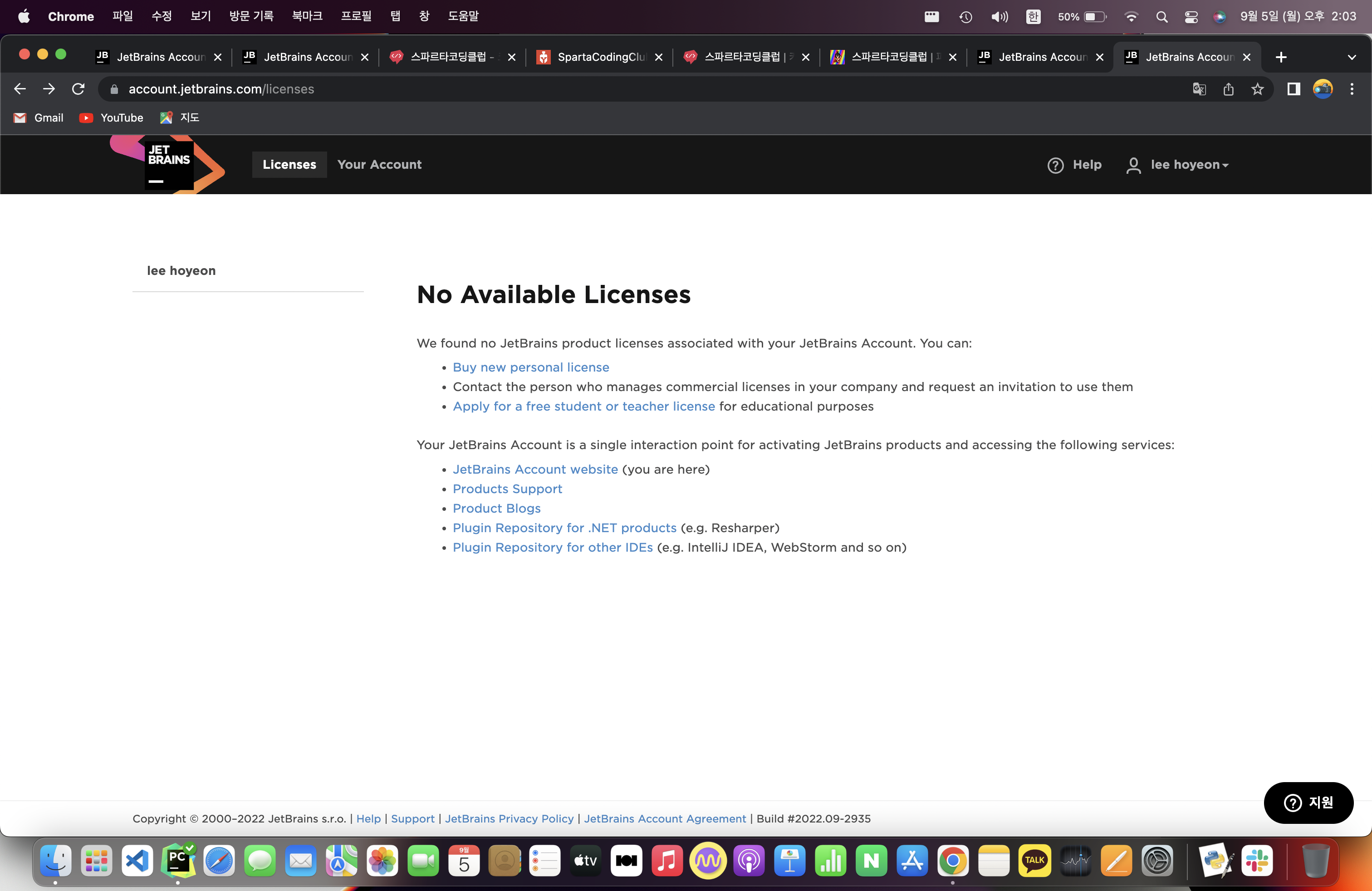Open Safari from the Dock
Image resolution: width=1372 pixels, height=891 pixels.
pyautogui.click(x=219, y=861)
